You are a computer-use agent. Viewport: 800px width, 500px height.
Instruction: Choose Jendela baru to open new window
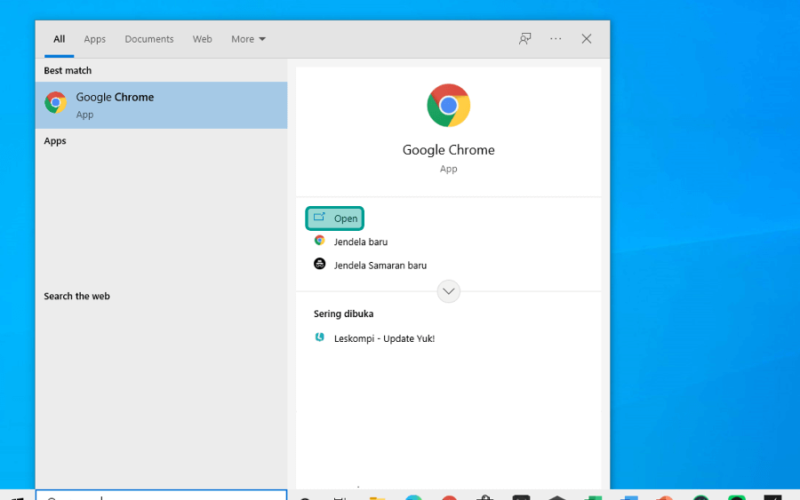click(361, 242)
